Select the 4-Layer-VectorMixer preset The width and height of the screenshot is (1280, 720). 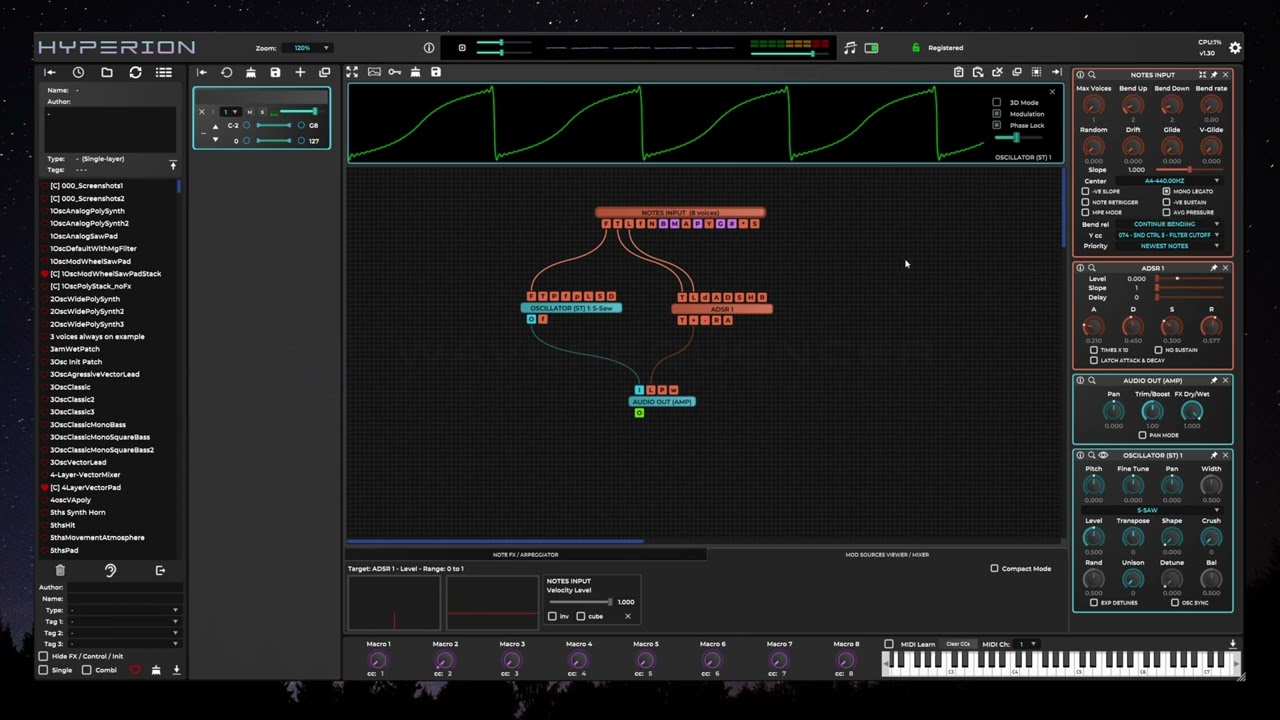coord(85,475)
